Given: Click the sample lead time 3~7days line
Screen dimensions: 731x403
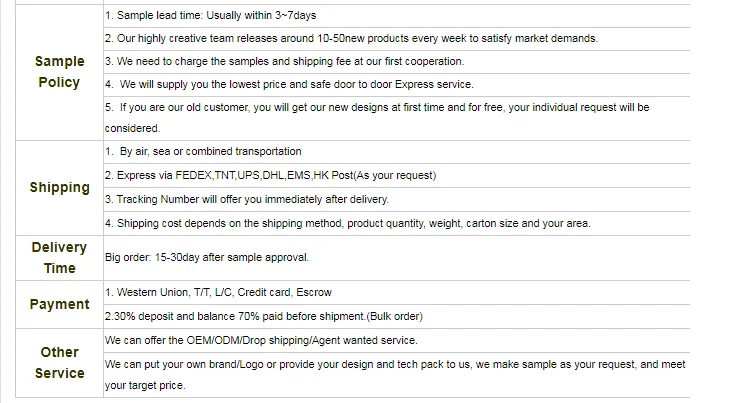Looking at the screenshot, I should point(210,15).
